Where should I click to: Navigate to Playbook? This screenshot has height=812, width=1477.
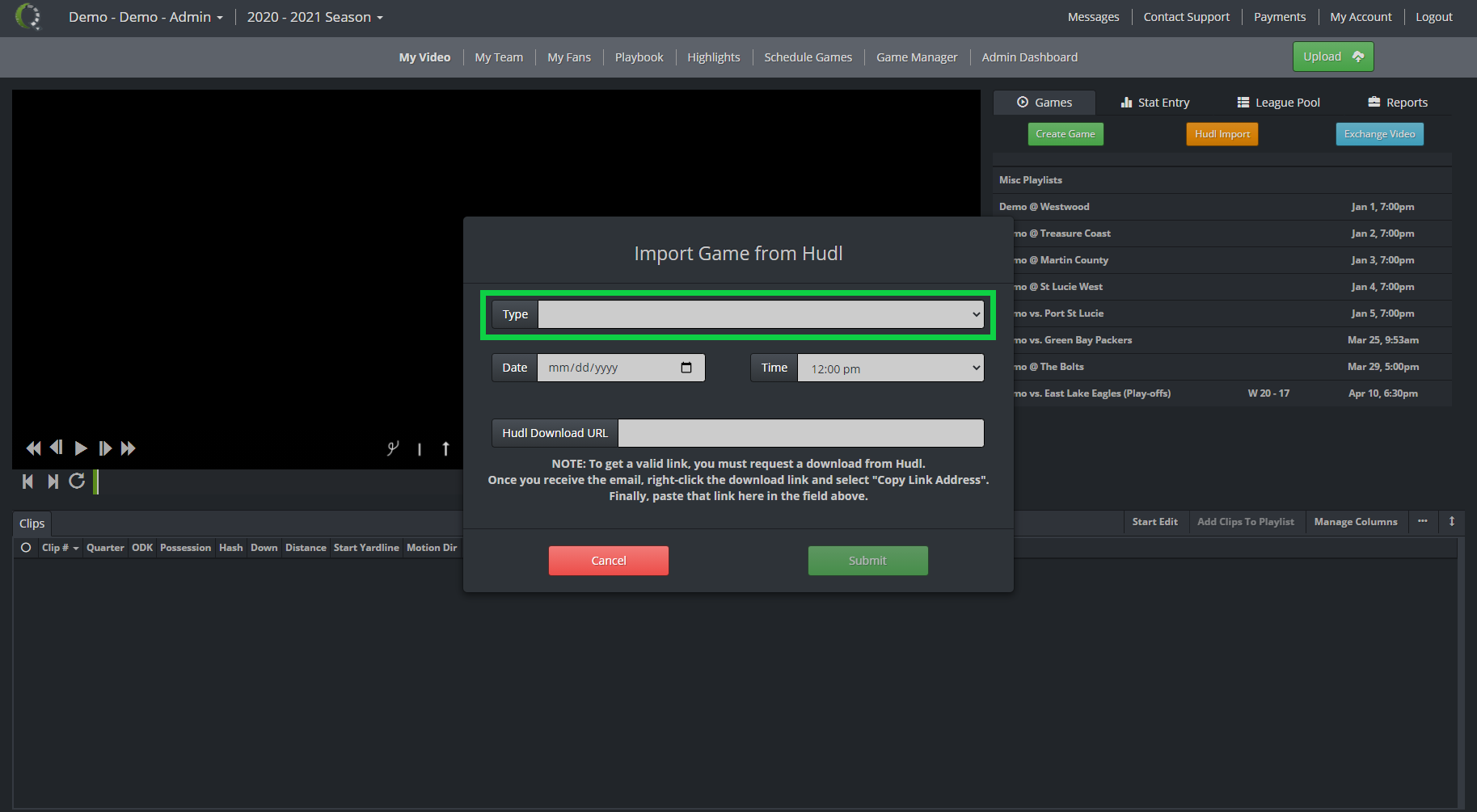coord(639,57)
